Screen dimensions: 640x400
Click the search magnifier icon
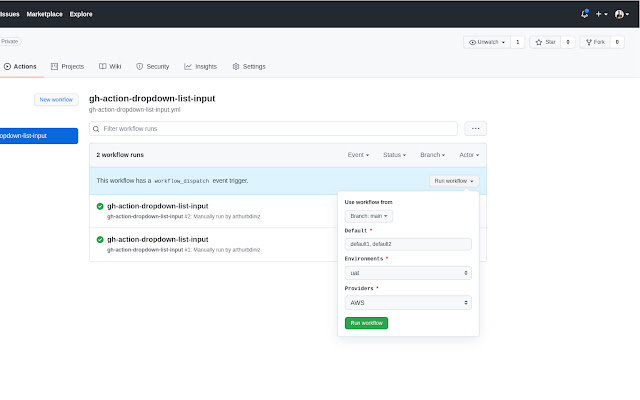click(96, 129)
